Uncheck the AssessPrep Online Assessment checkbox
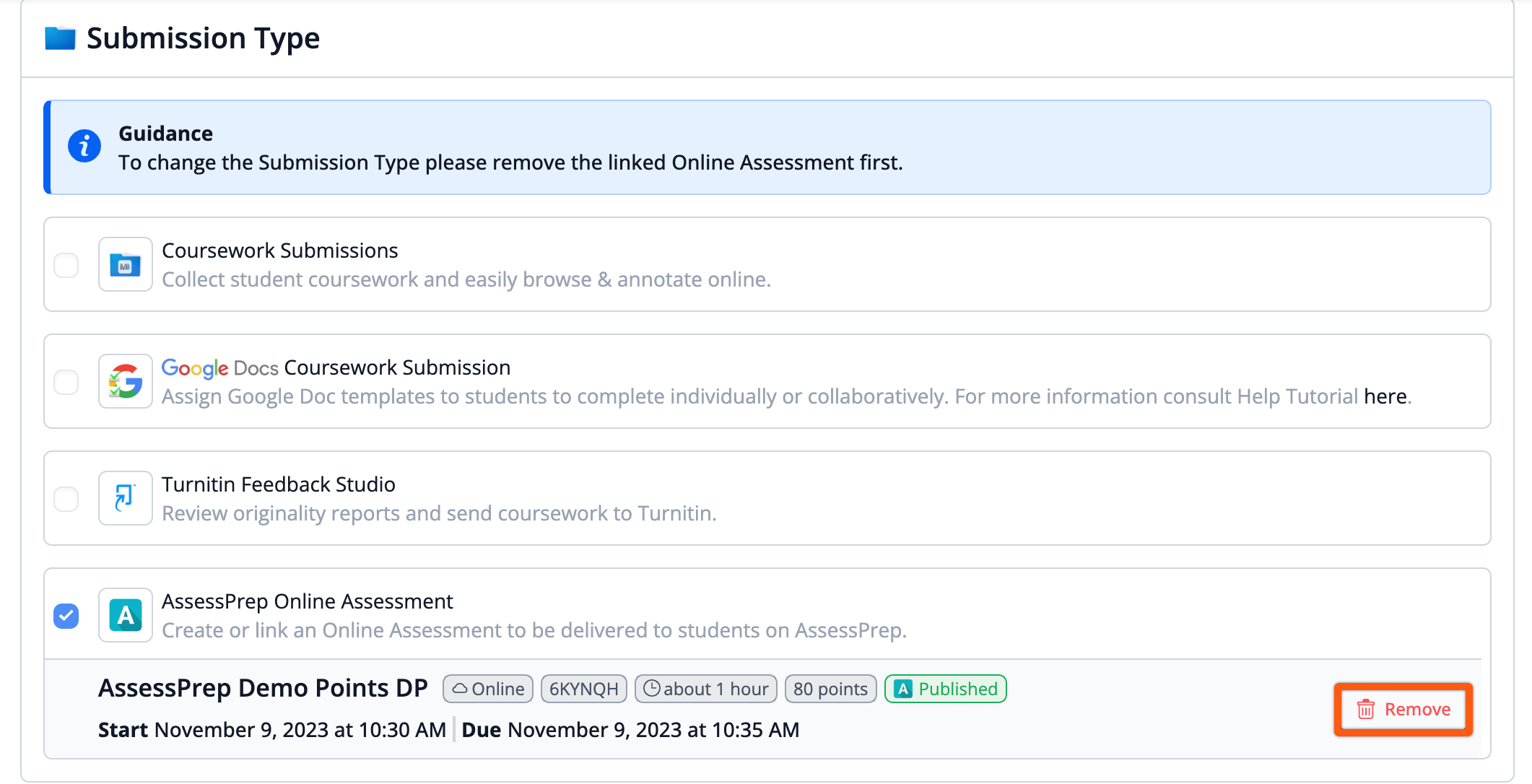Screen dimensions: 1532x784 (66, 616)
